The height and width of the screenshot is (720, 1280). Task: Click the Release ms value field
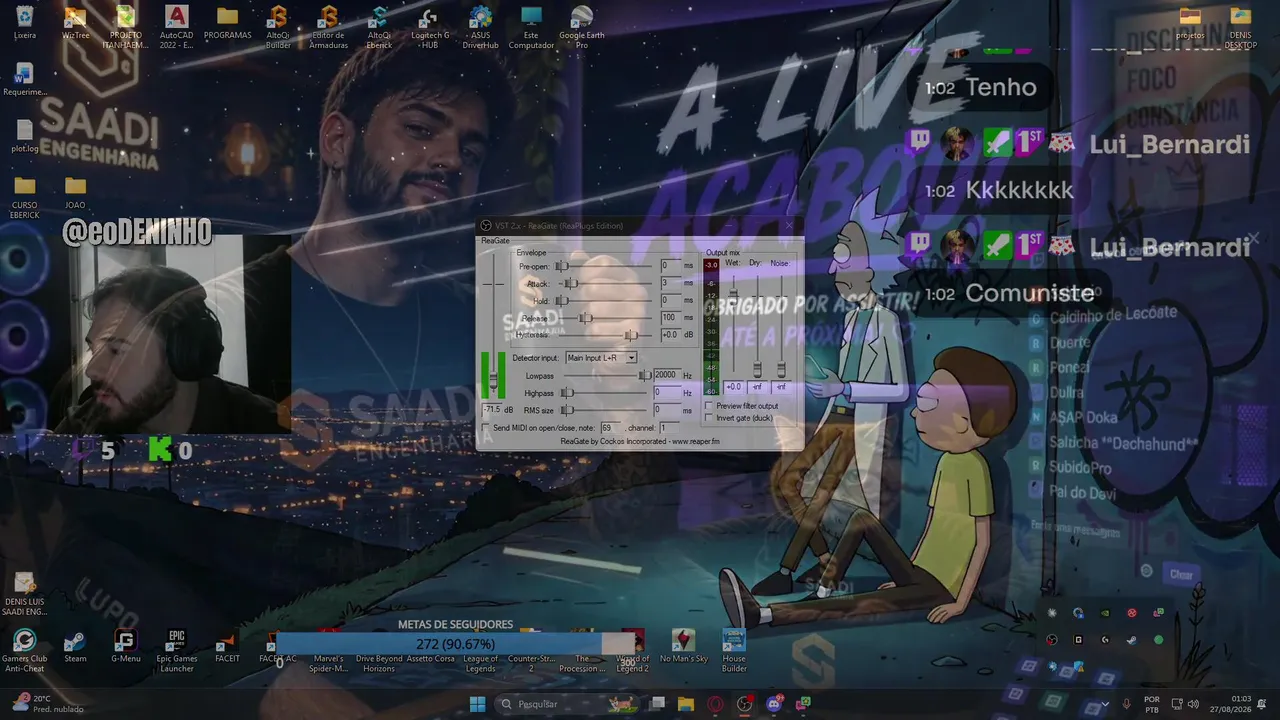click(670, 318)
